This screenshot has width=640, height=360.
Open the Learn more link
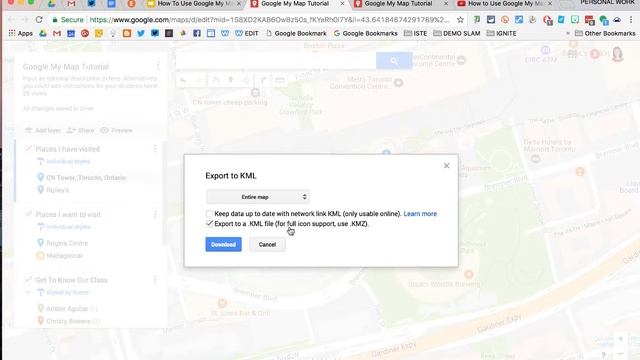point(420,213)
